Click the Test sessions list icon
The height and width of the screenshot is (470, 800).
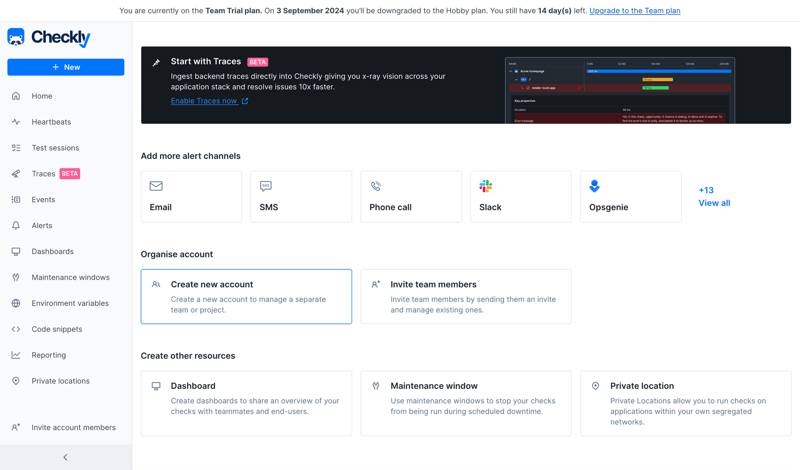click(16, 148)
